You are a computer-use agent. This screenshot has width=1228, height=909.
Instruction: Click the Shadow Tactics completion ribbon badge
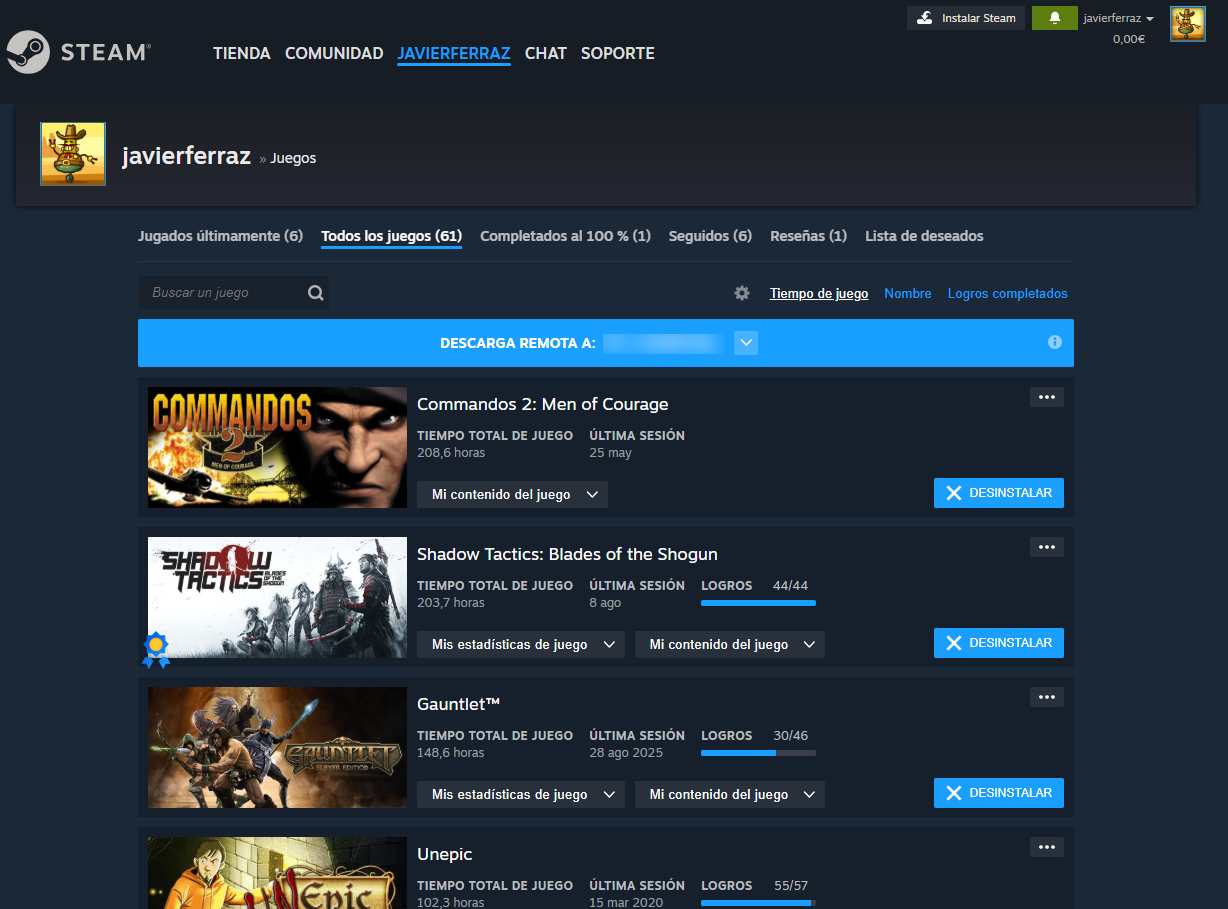155,649
